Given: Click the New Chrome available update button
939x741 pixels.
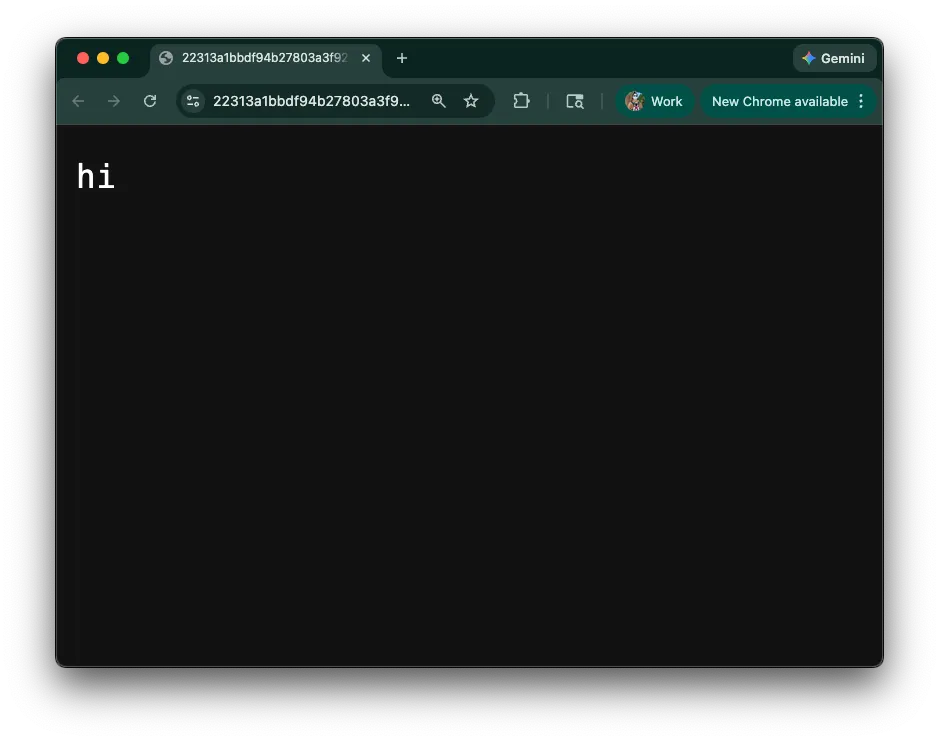Looking at the screenshot, I should tap(778, 101).
